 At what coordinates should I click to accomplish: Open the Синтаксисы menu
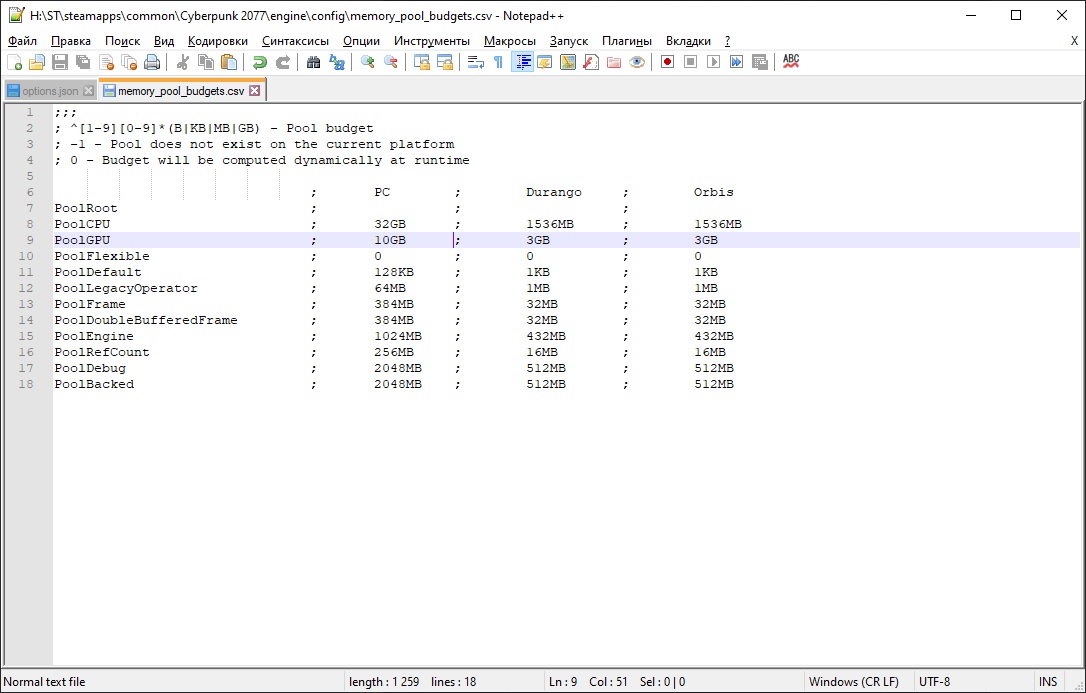[295, 41]
